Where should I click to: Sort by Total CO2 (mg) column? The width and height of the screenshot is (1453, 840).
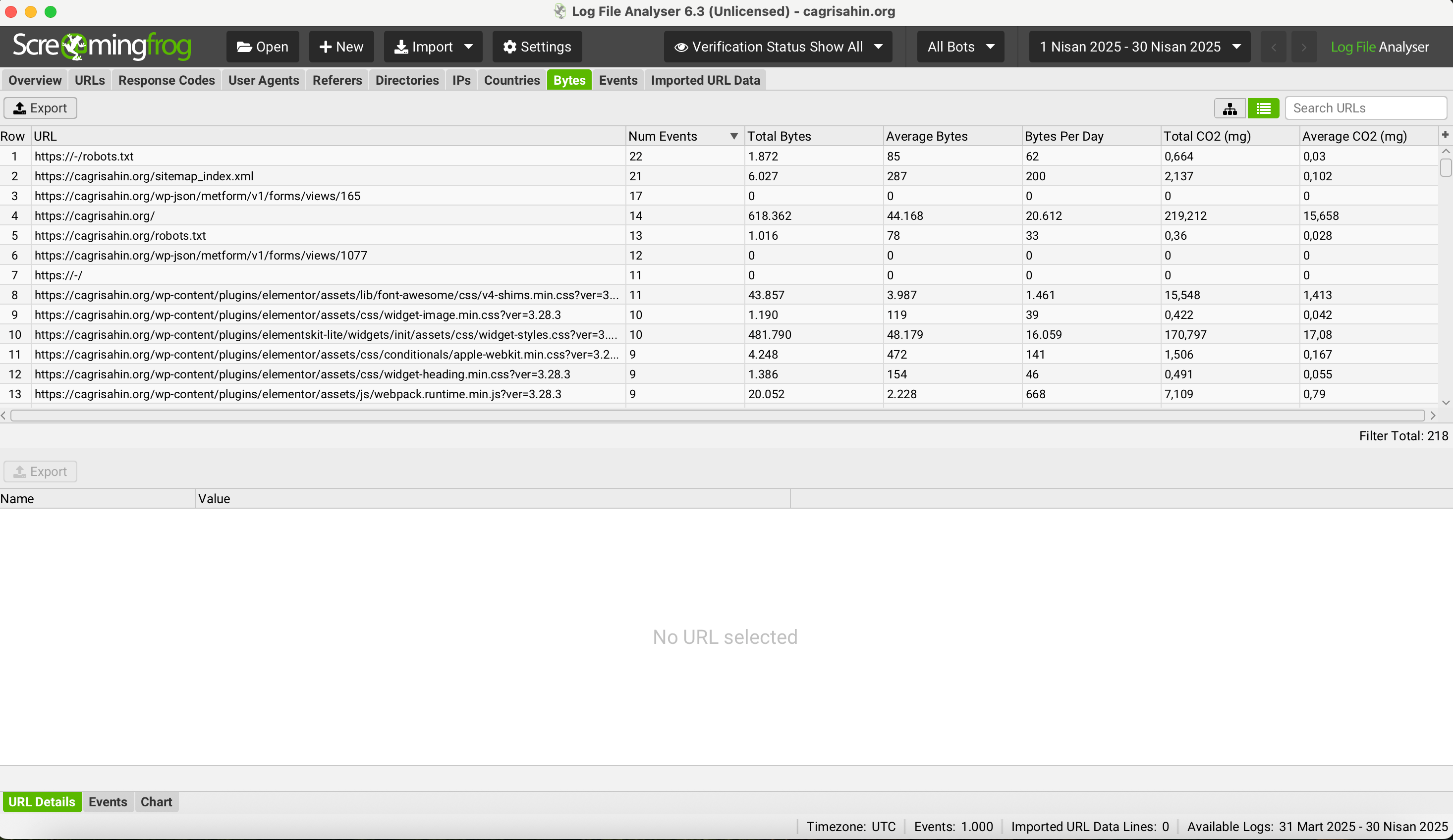click(x=1230, y=136)
